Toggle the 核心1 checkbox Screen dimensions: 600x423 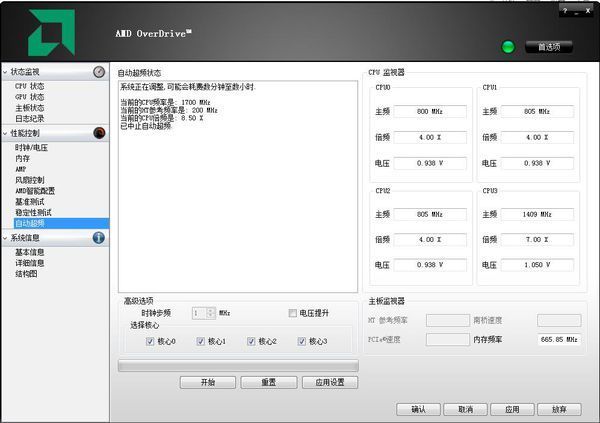coord(201,341)
